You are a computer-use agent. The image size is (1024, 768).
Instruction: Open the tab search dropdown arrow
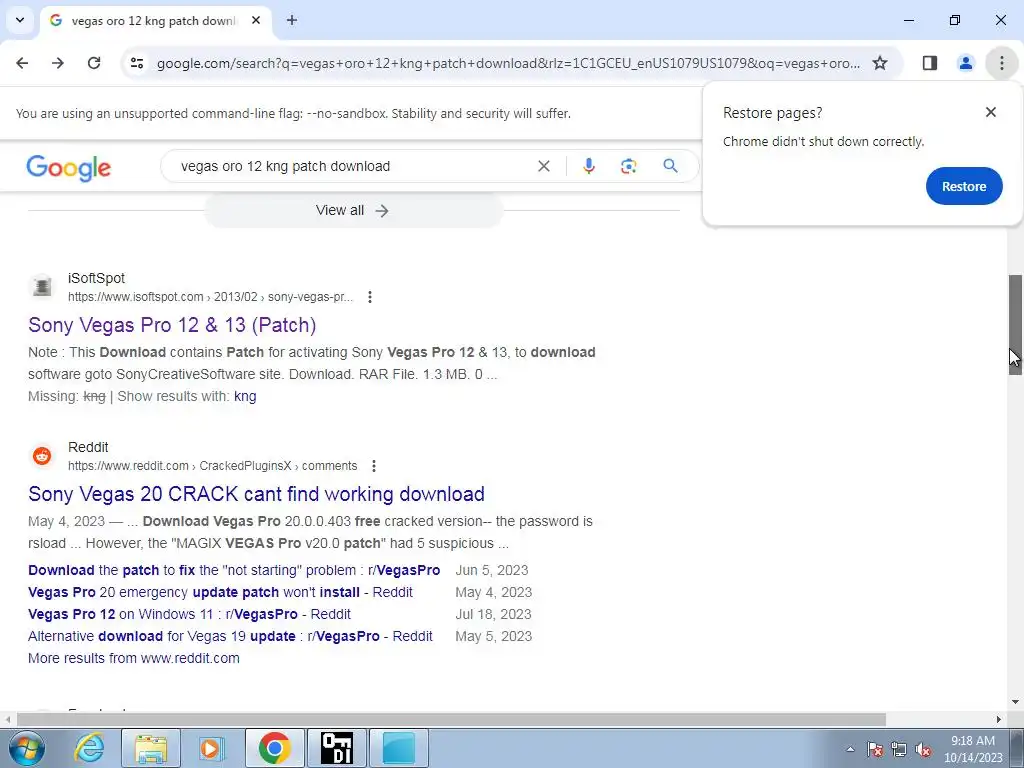[20, 20]
